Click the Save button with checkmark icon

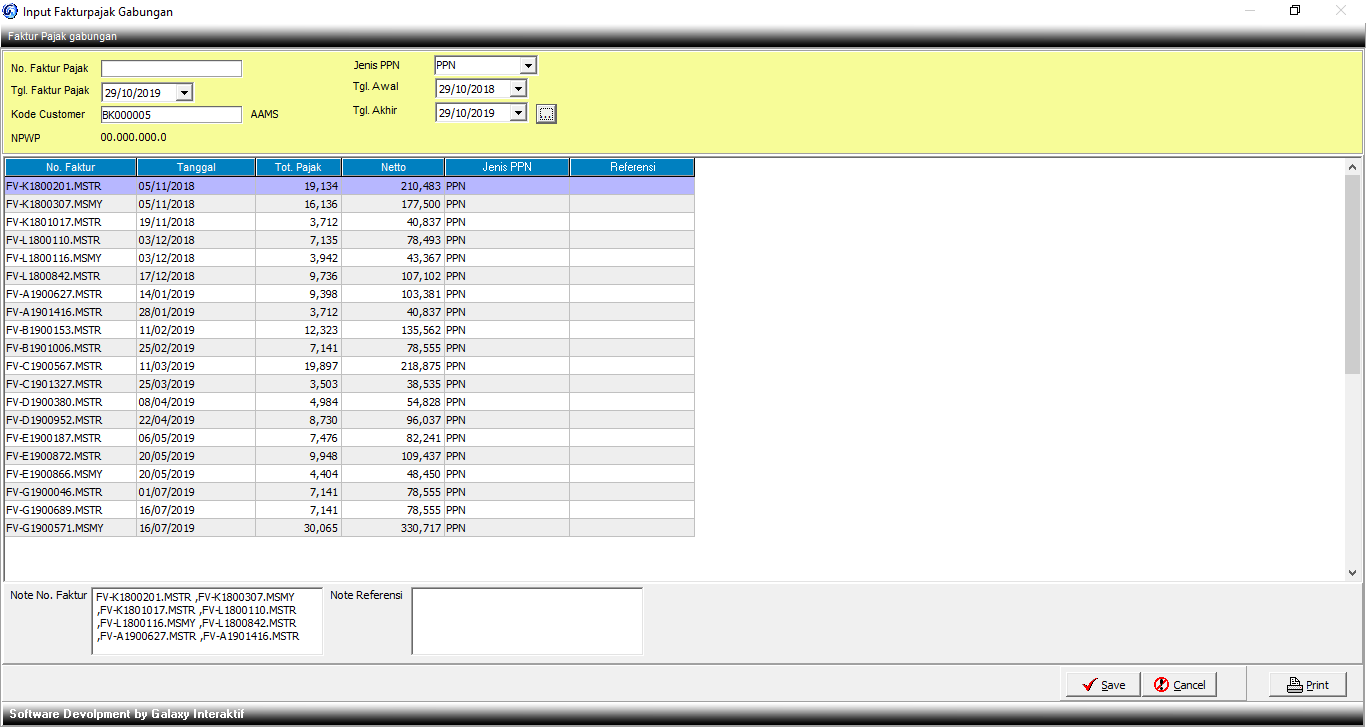click(1102, 685)
